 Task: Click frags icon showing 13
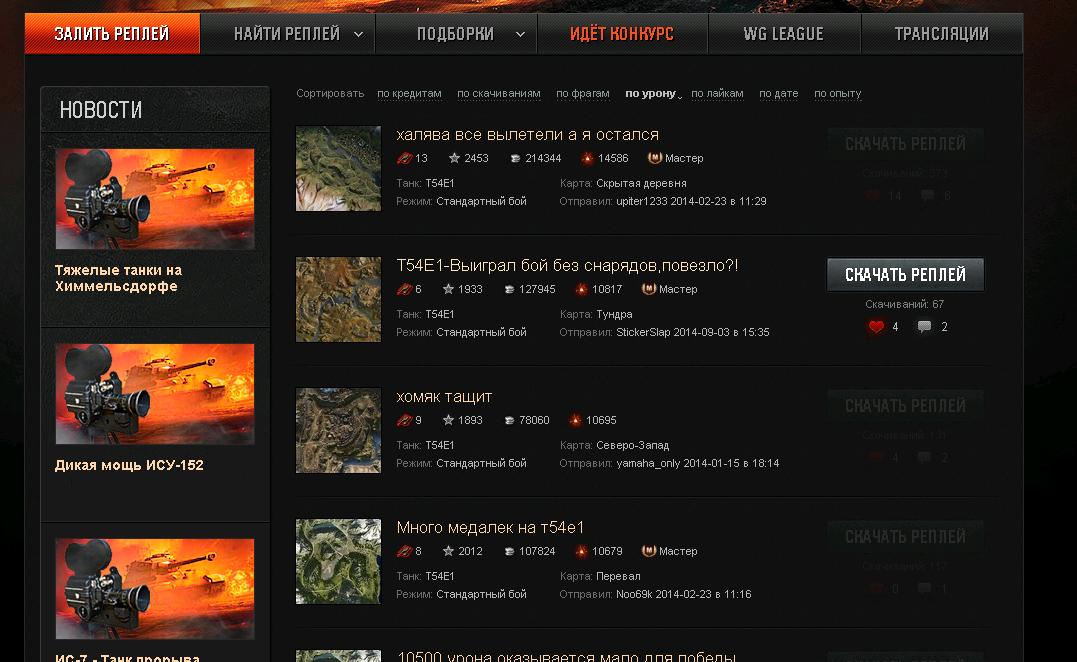pyautogui.click(x=405, y=158)
